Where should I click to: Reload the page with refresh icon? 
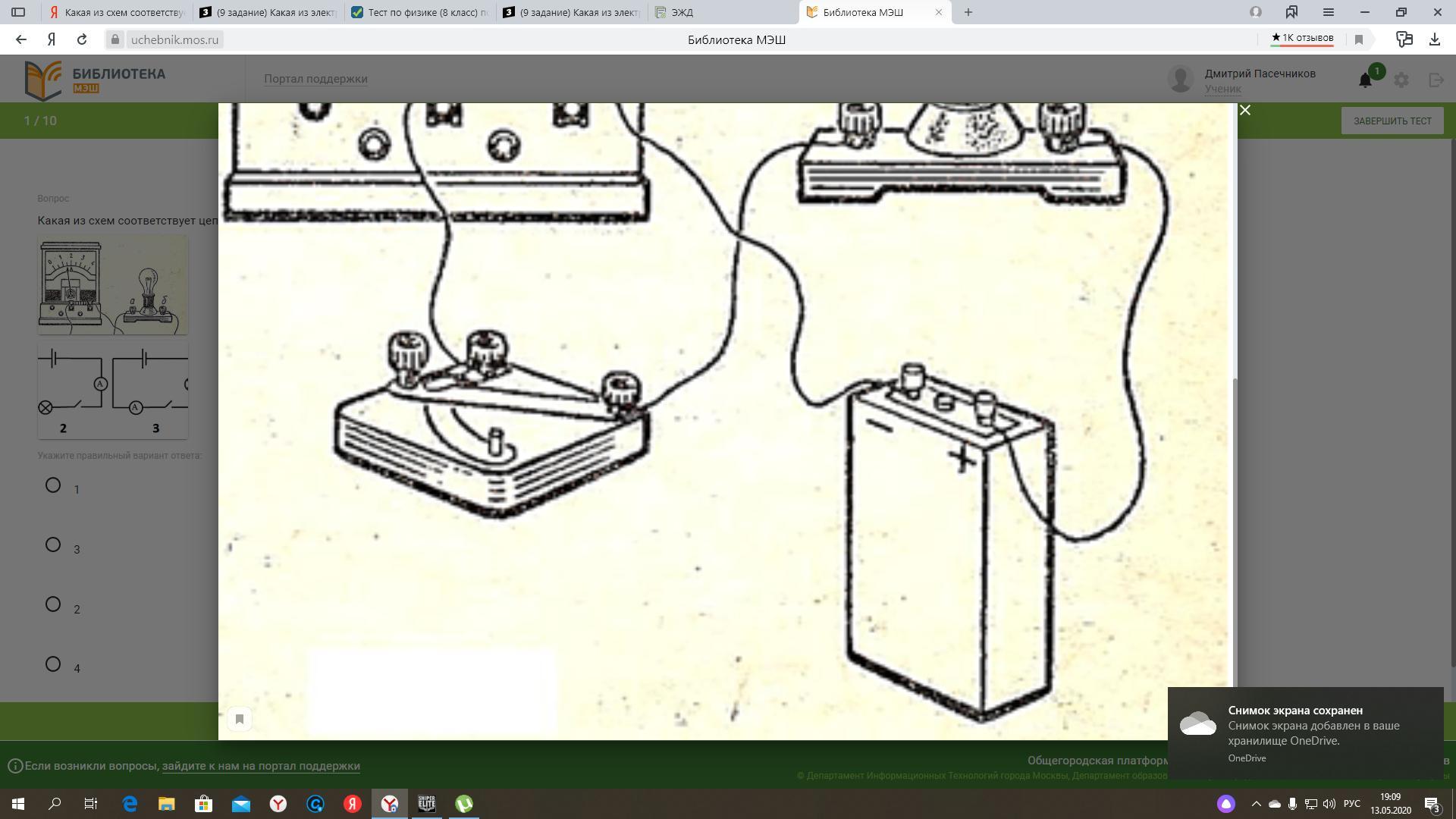[82, 39]
